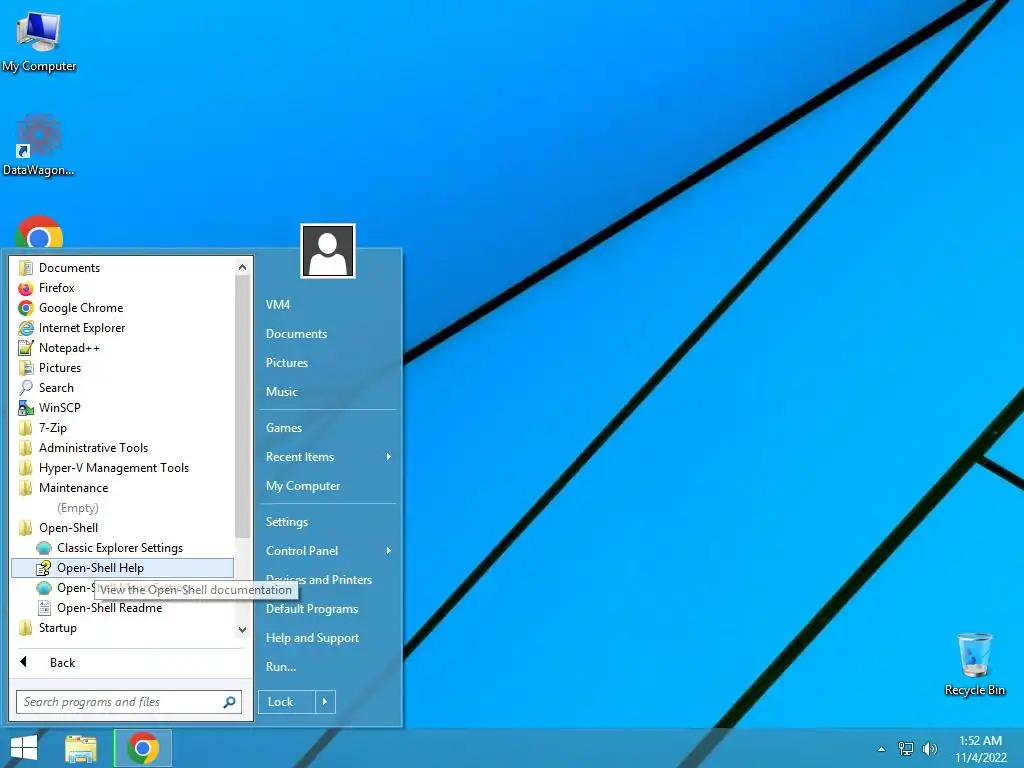This screenshot has height=768, width=1024.
Task: Expand the Control Panel submenu arrow
Action: [389, 551]
